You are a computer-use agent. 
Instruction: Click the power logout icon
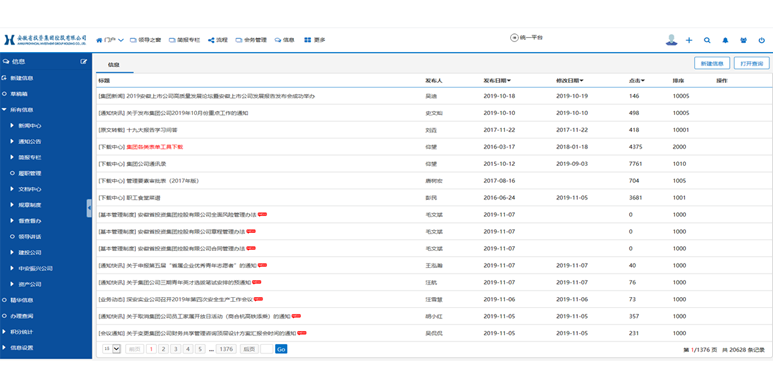762,40
